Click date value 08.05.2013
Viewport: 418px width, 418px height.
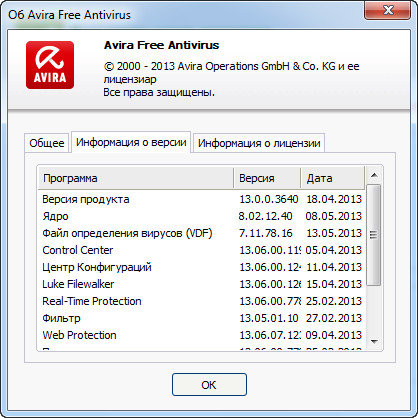334,216
